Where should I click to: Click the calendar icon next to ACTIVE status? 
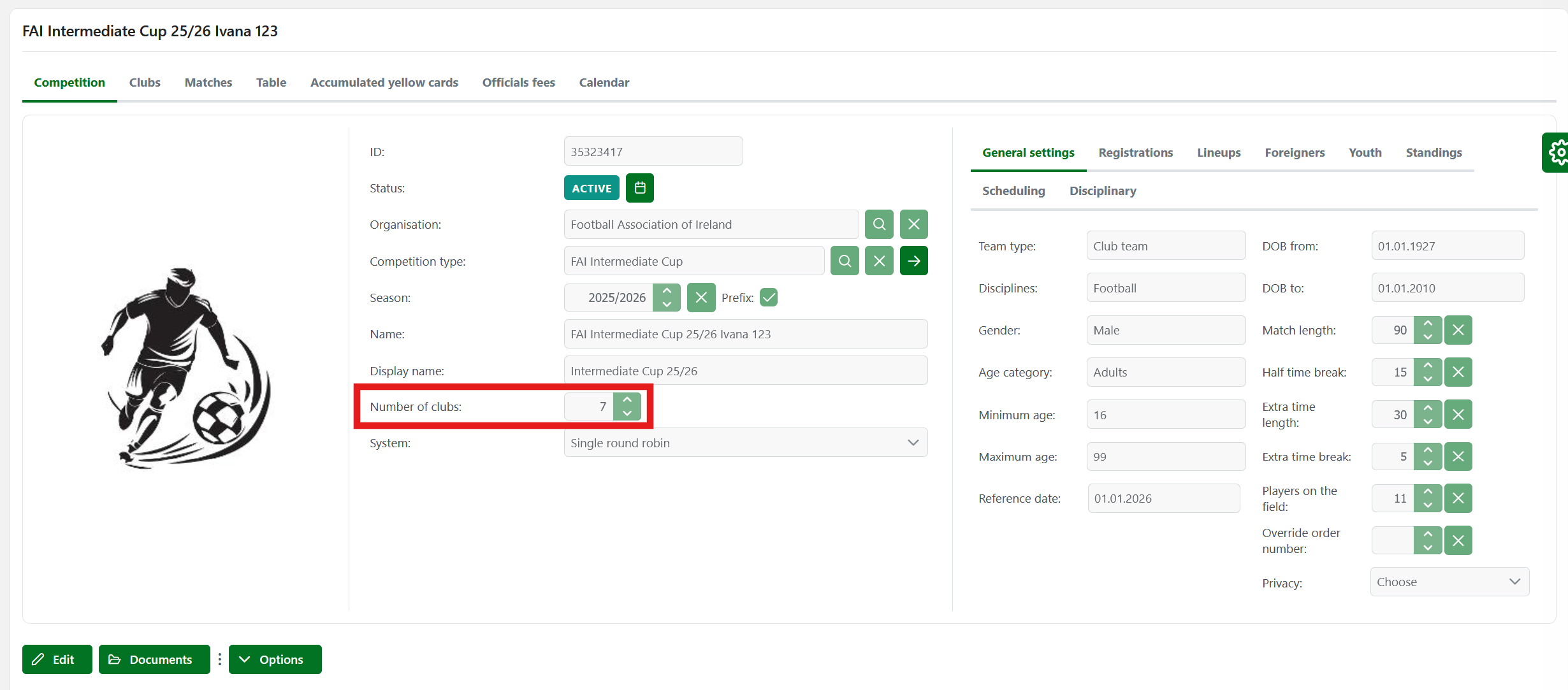coord(639,188)
